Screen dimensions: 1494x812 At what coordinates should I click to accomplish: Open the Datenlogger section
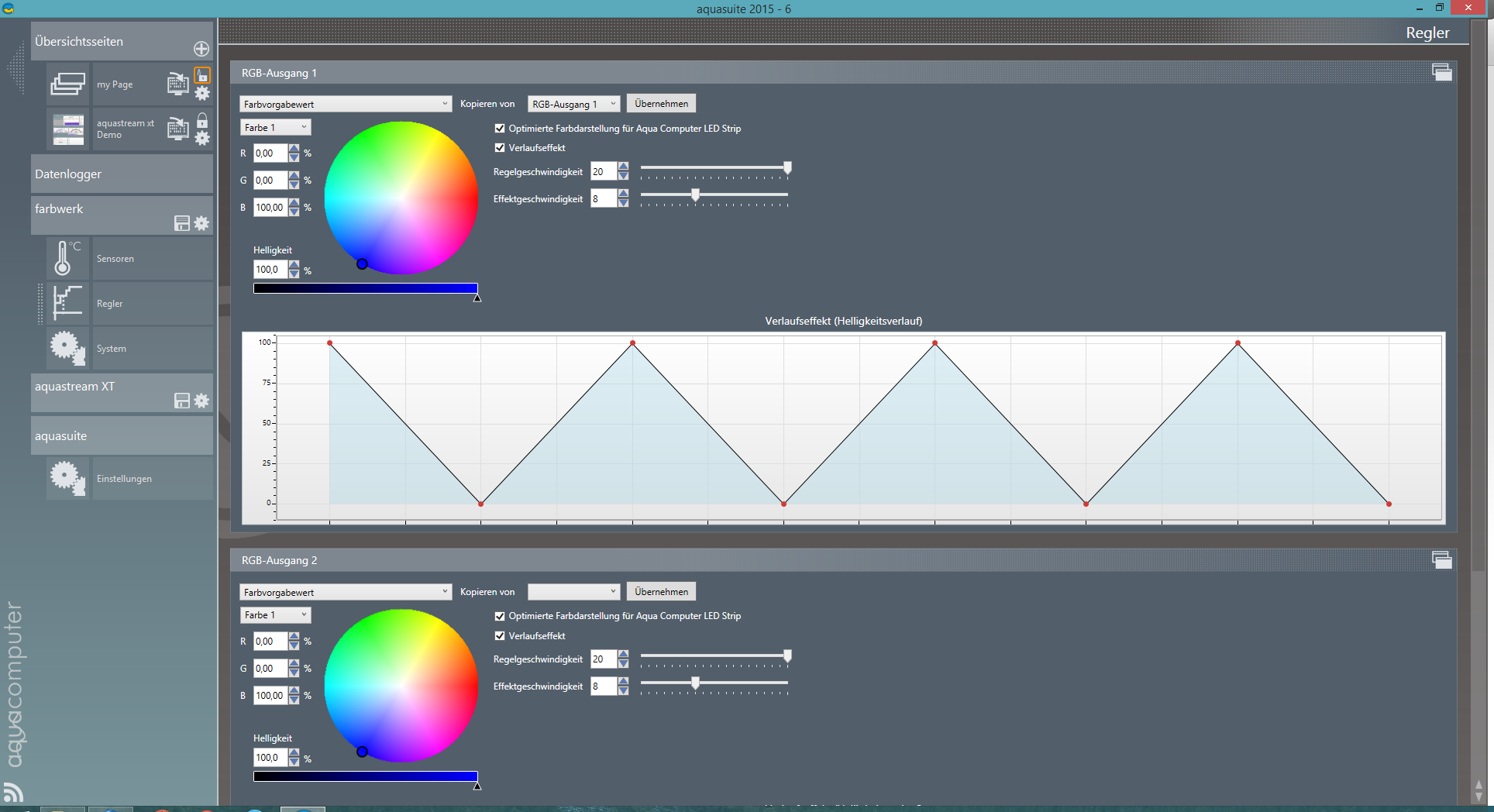(122, 174)
